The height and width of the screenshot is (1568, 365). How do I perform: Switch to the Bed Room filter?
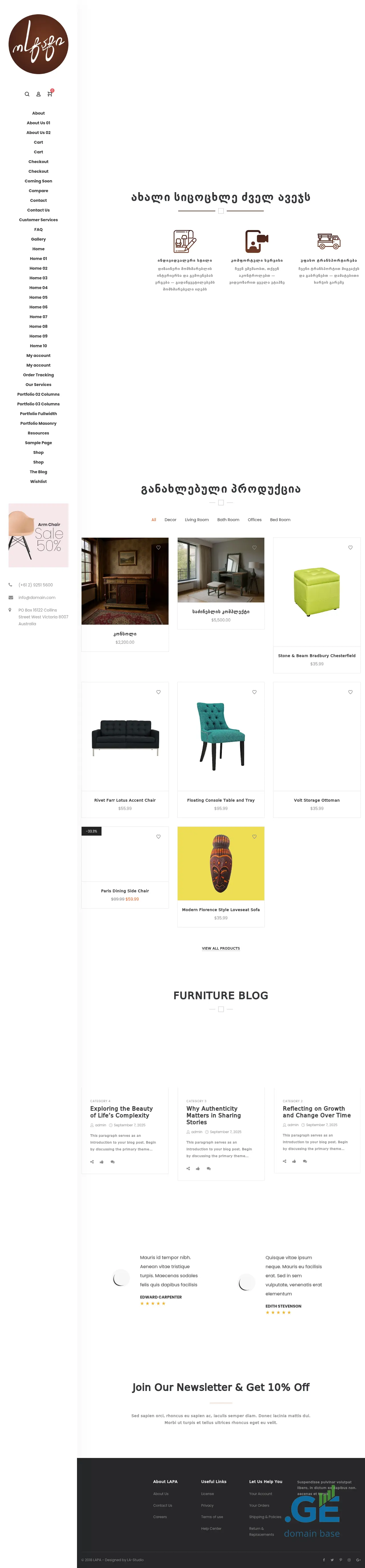click(280, 520)
